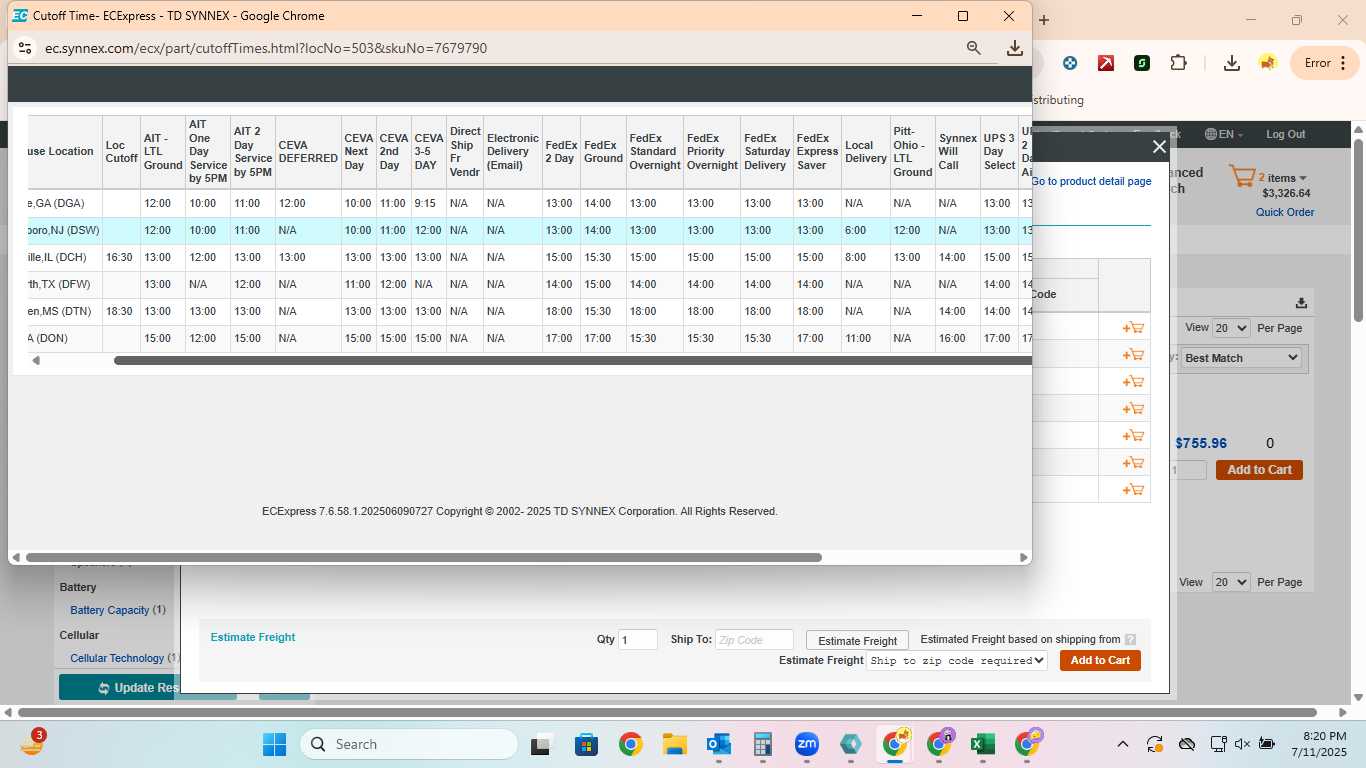This screenshot has width=1366, height=768.
Task: Click the red pickaxe extension icon
Action: click(1106, 63)
